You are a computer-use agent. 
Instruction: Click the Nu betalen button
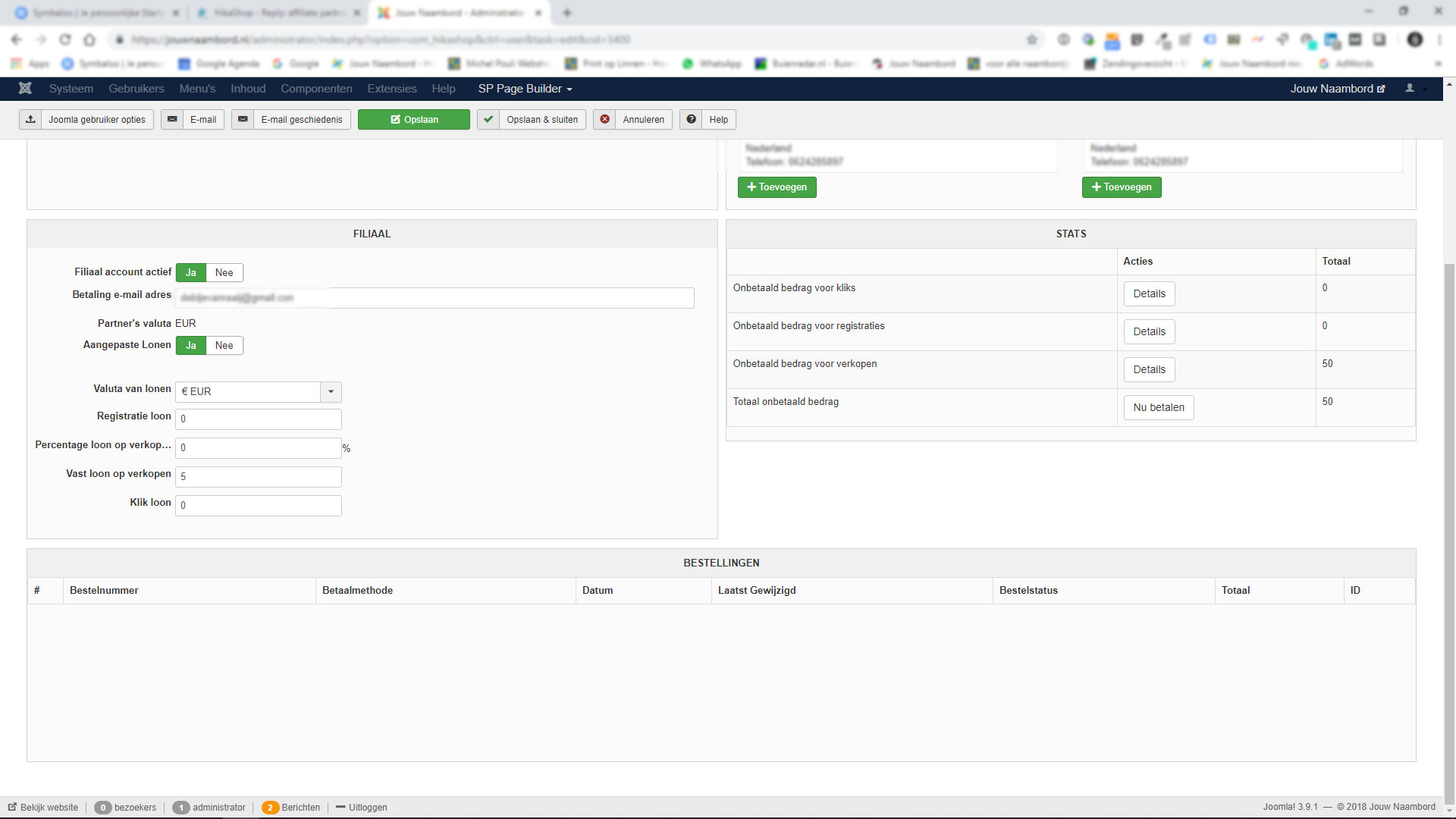(x=1158, y=408)
